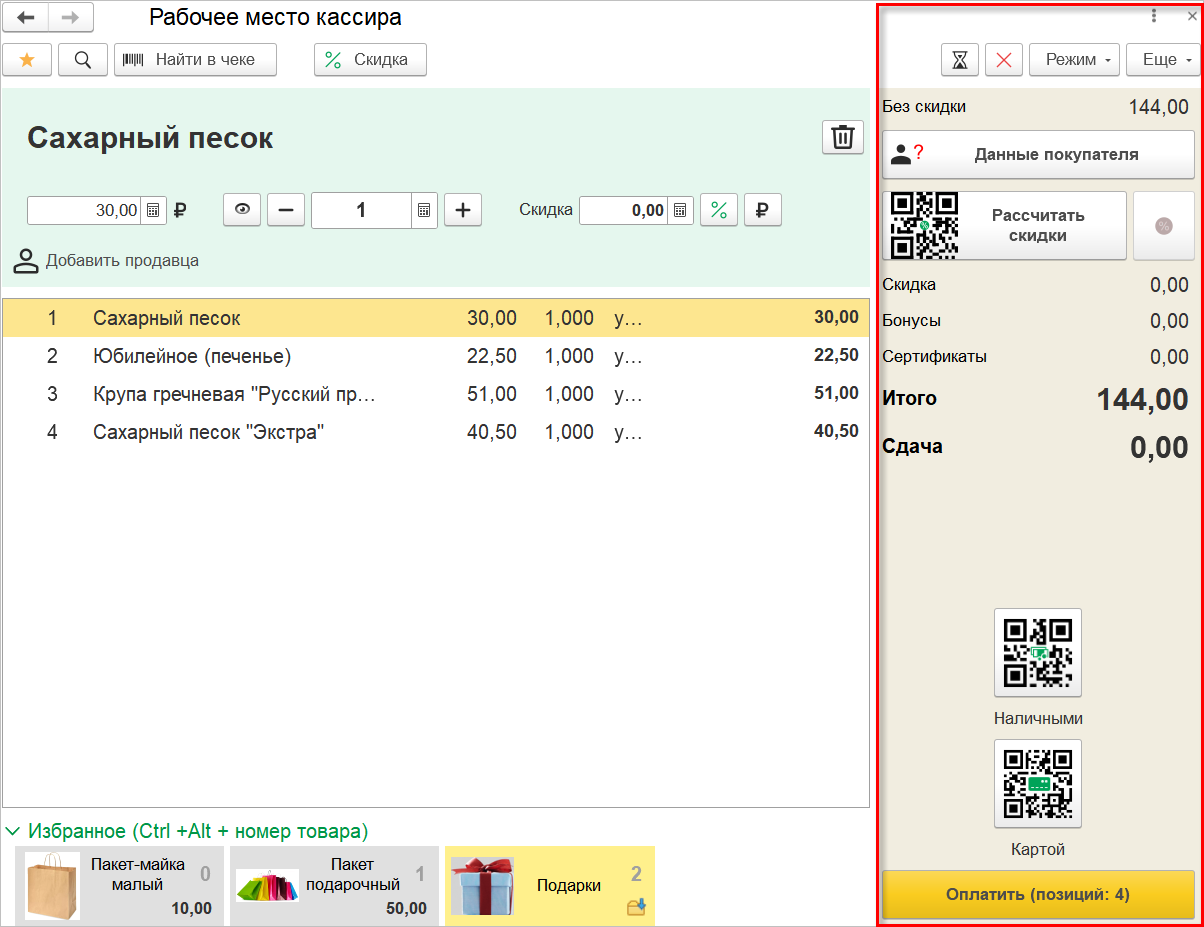Click the 'Сахарный песок' heading
The image size is (1204, 927).
pos(150,138)
